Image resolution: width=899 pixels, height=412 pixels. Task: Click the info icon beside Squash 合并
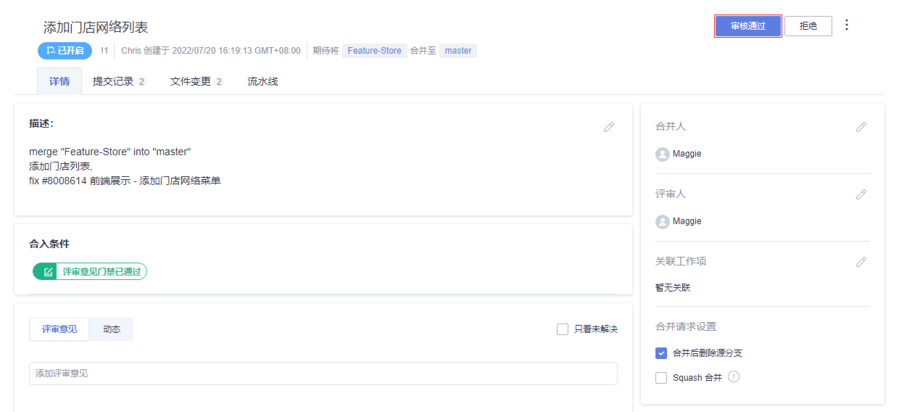pyautogui.click(x=734, y=377)
